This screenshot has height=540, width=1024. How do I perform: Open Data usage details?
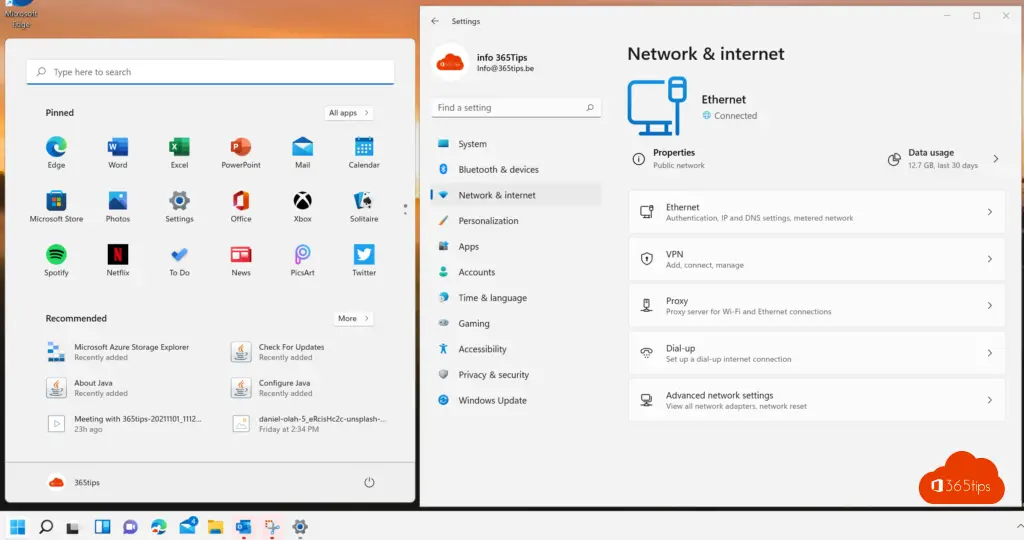tap(943, 159)
